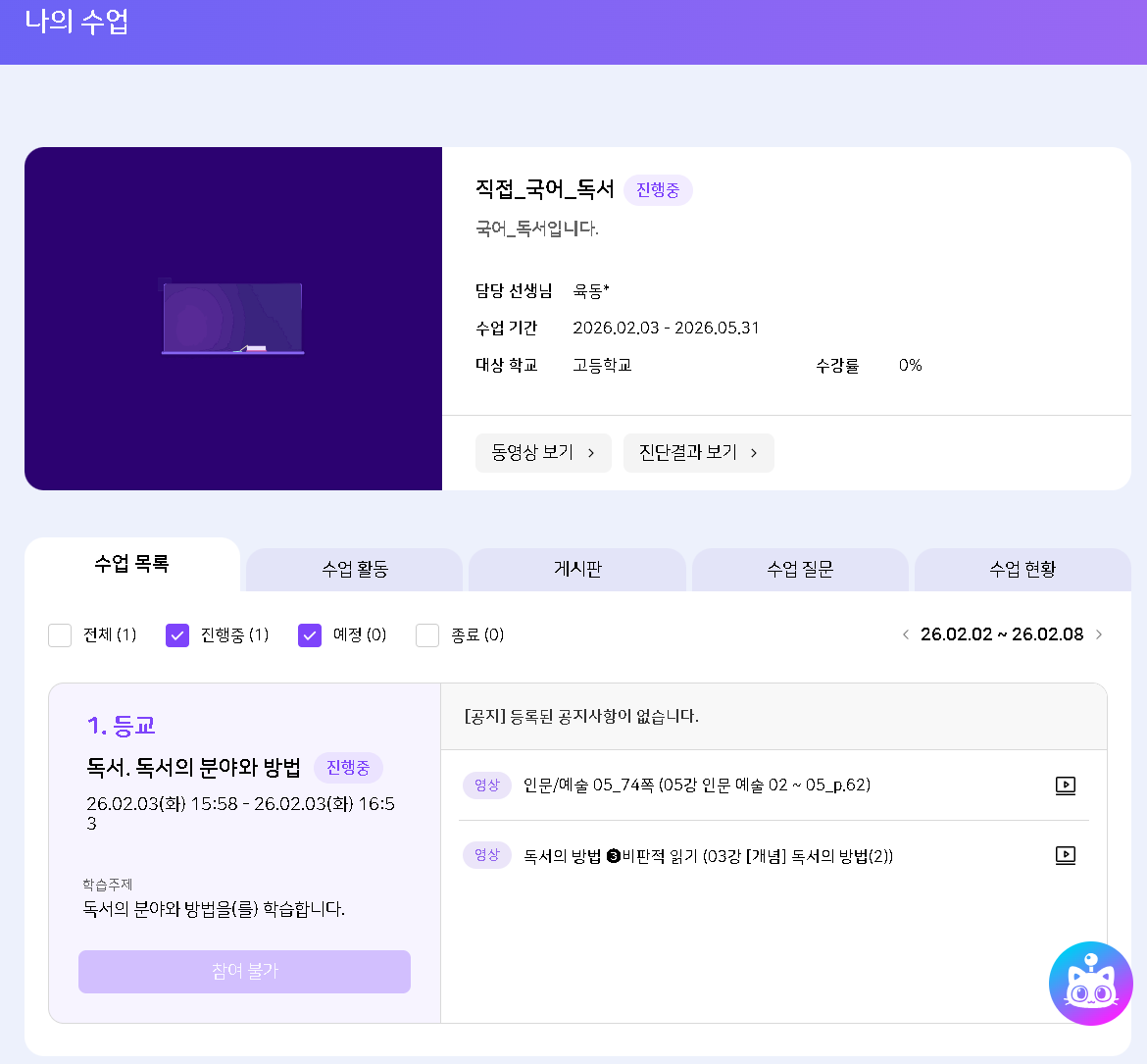The width and height of the screenshot is (1147, 1064).
Task: Select the 수업 목록 tab
Action: pos(132,565)
